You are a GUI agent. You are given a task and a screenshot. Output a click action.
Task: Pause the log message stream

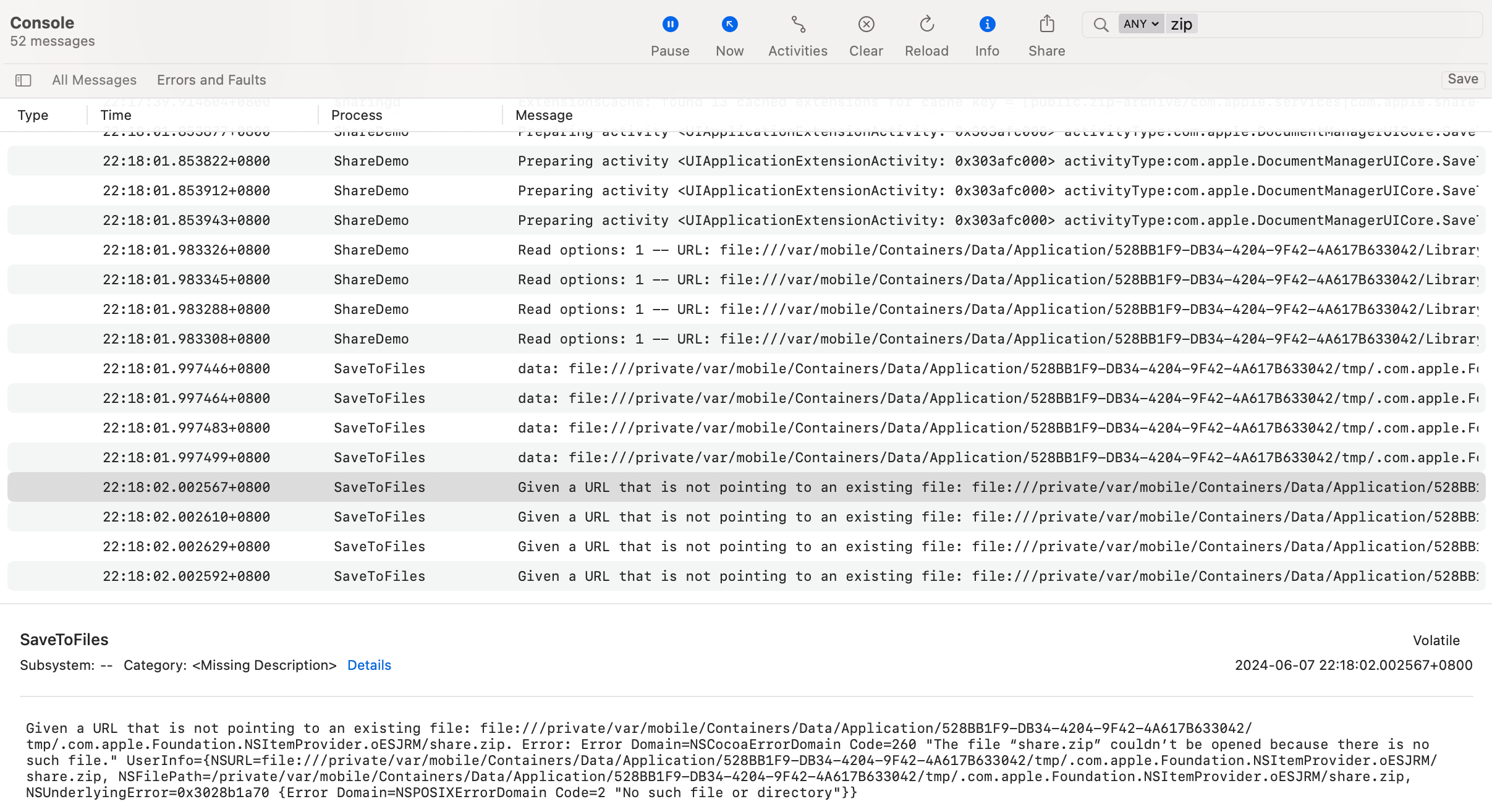pyautogui.click(x=670, y=36)
